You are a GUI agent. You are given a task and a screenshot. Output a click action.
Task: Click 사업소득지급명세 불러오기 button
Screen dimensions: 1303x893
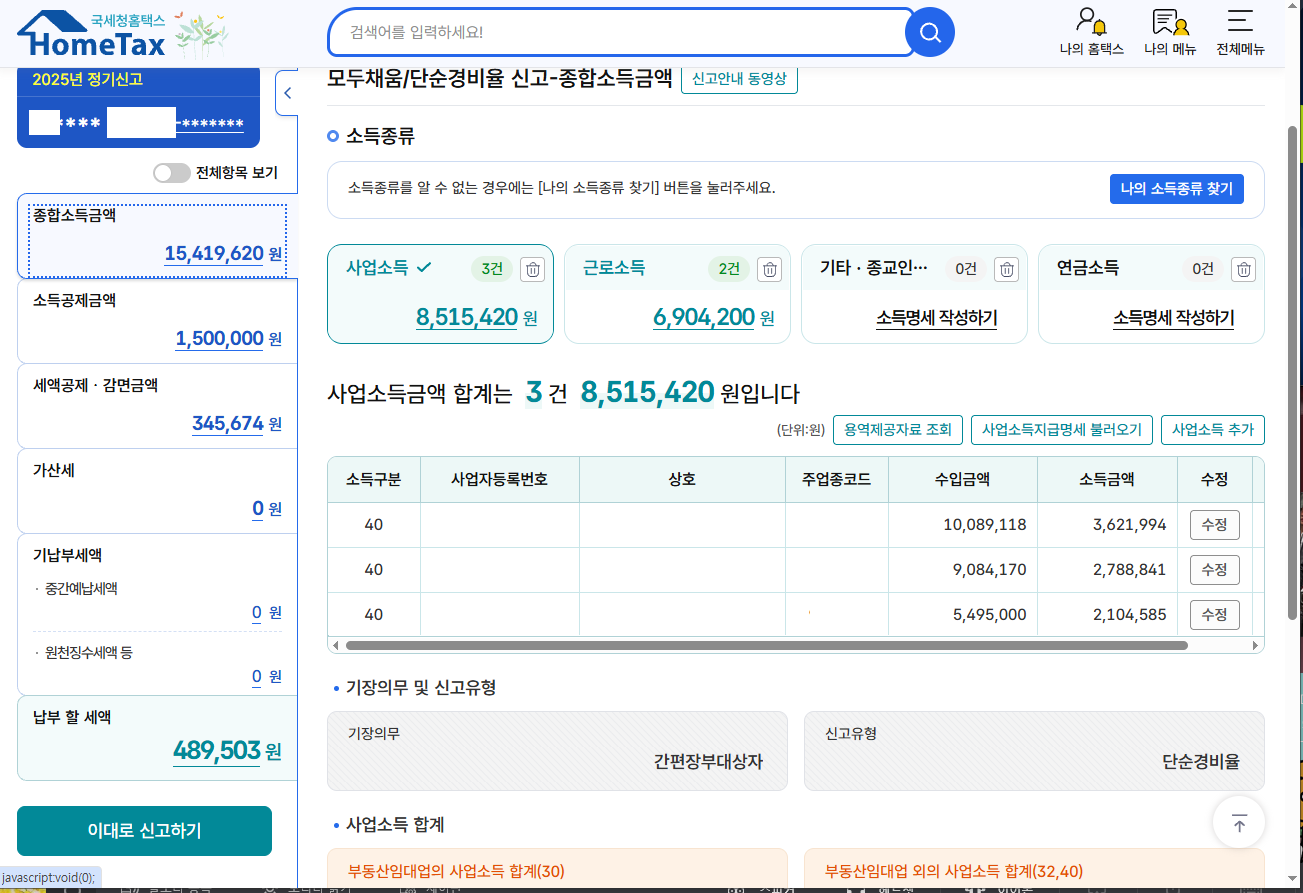[x=1061, y=430]
